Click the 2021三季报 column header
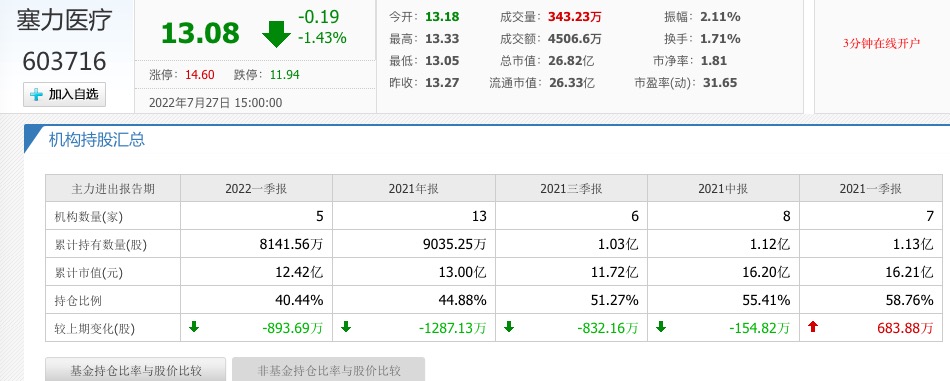The width and height of the screenshot is (950, 381). (x=571, y=189)
